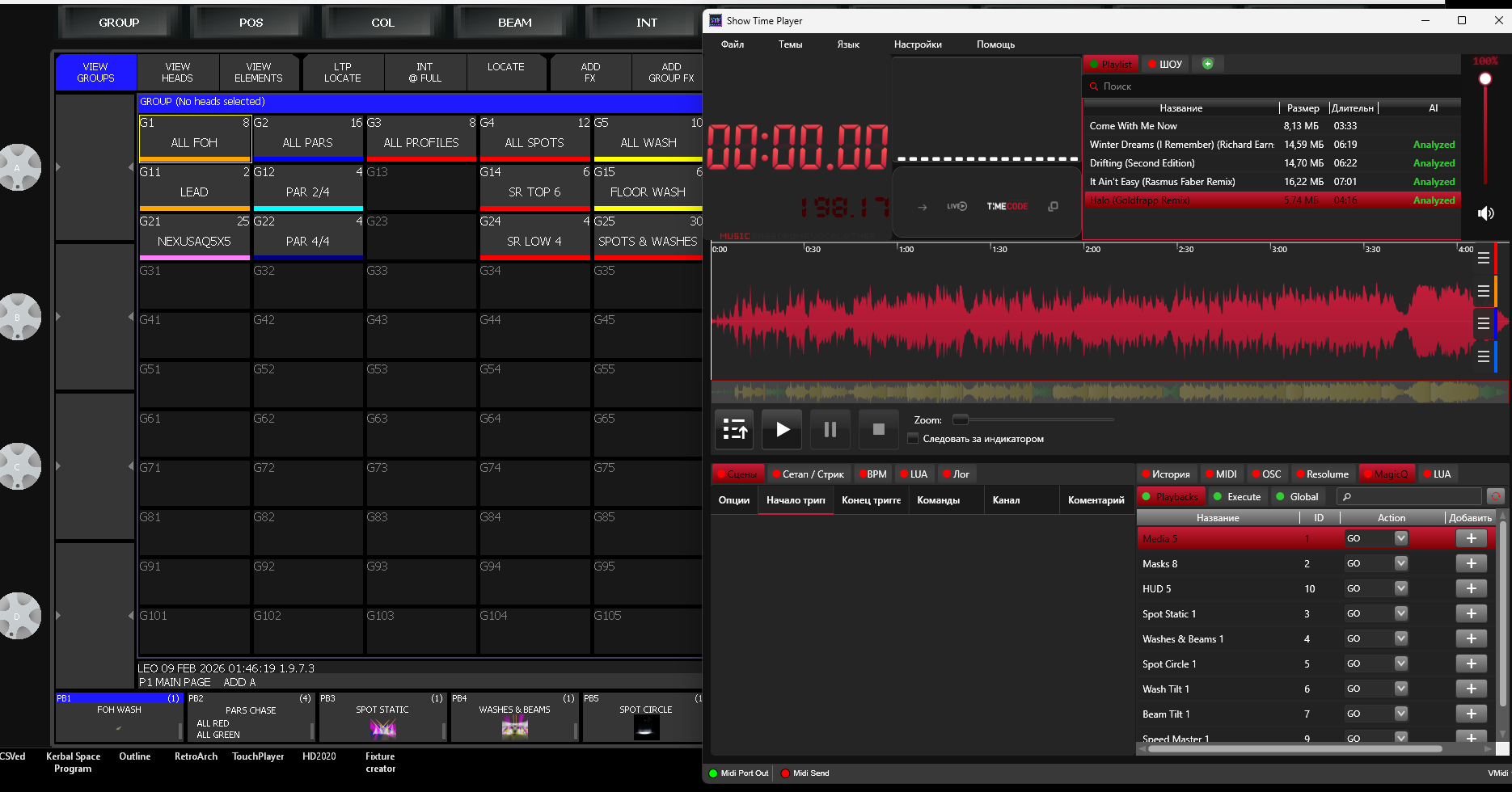
Task: Click the playlist import icon left of play button
Action: (733, 429)
